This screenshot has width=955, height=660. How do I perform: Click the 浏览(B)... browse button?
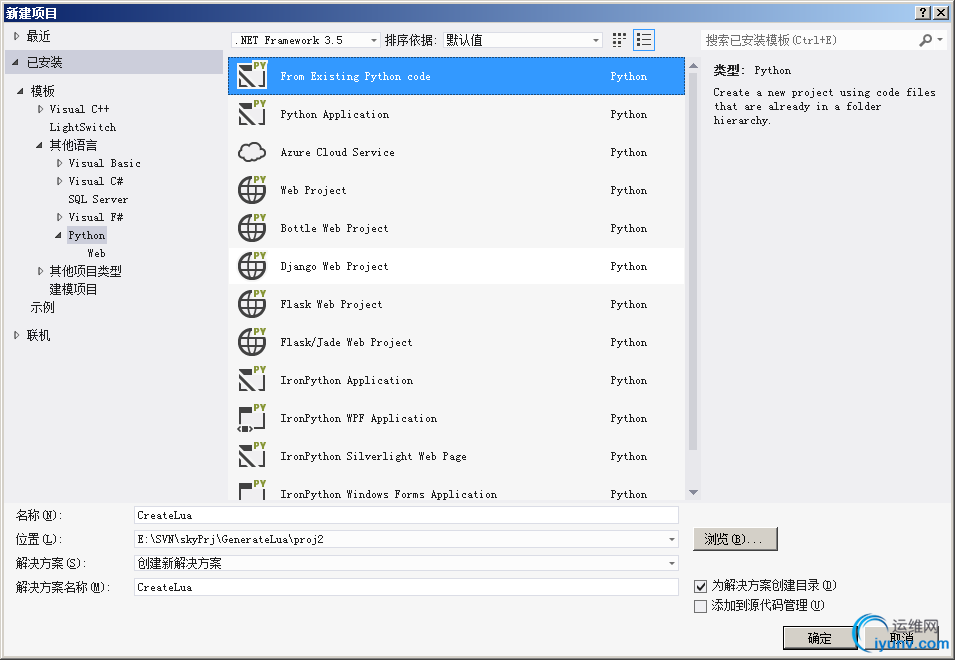point(735,539)
